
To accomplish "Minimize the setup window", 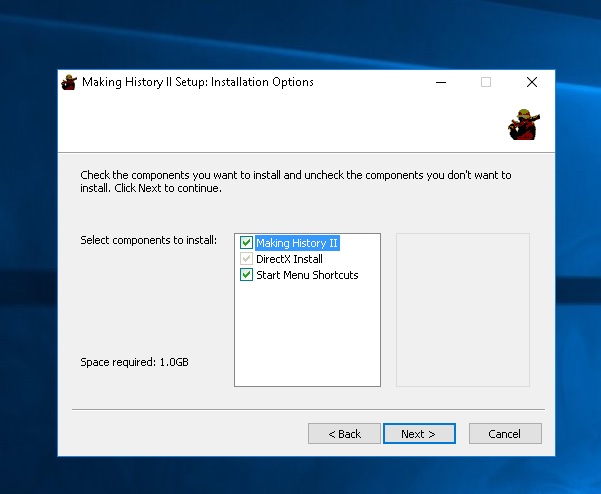I will point(441,82).
